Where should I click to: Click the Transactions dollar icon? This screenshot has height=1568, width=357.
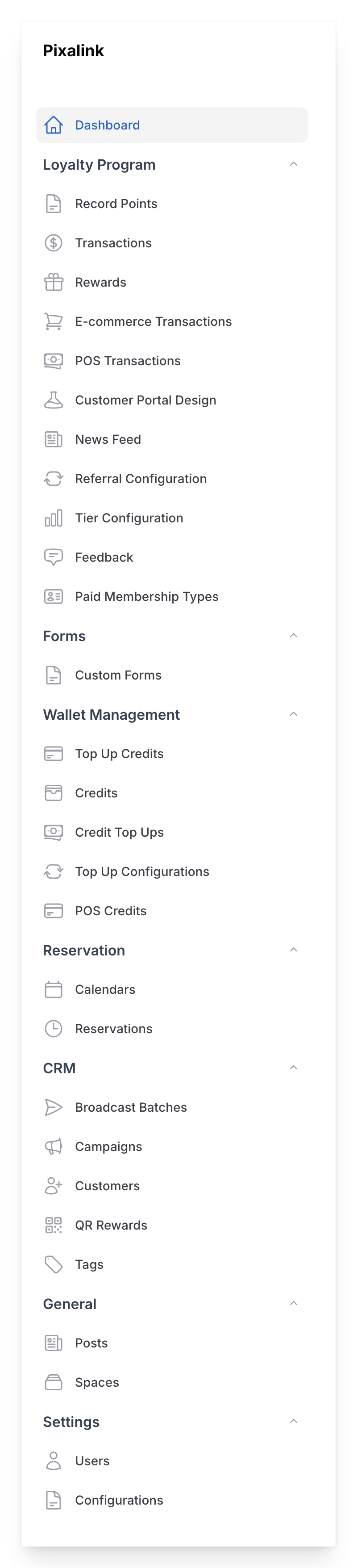pos(54,243)
